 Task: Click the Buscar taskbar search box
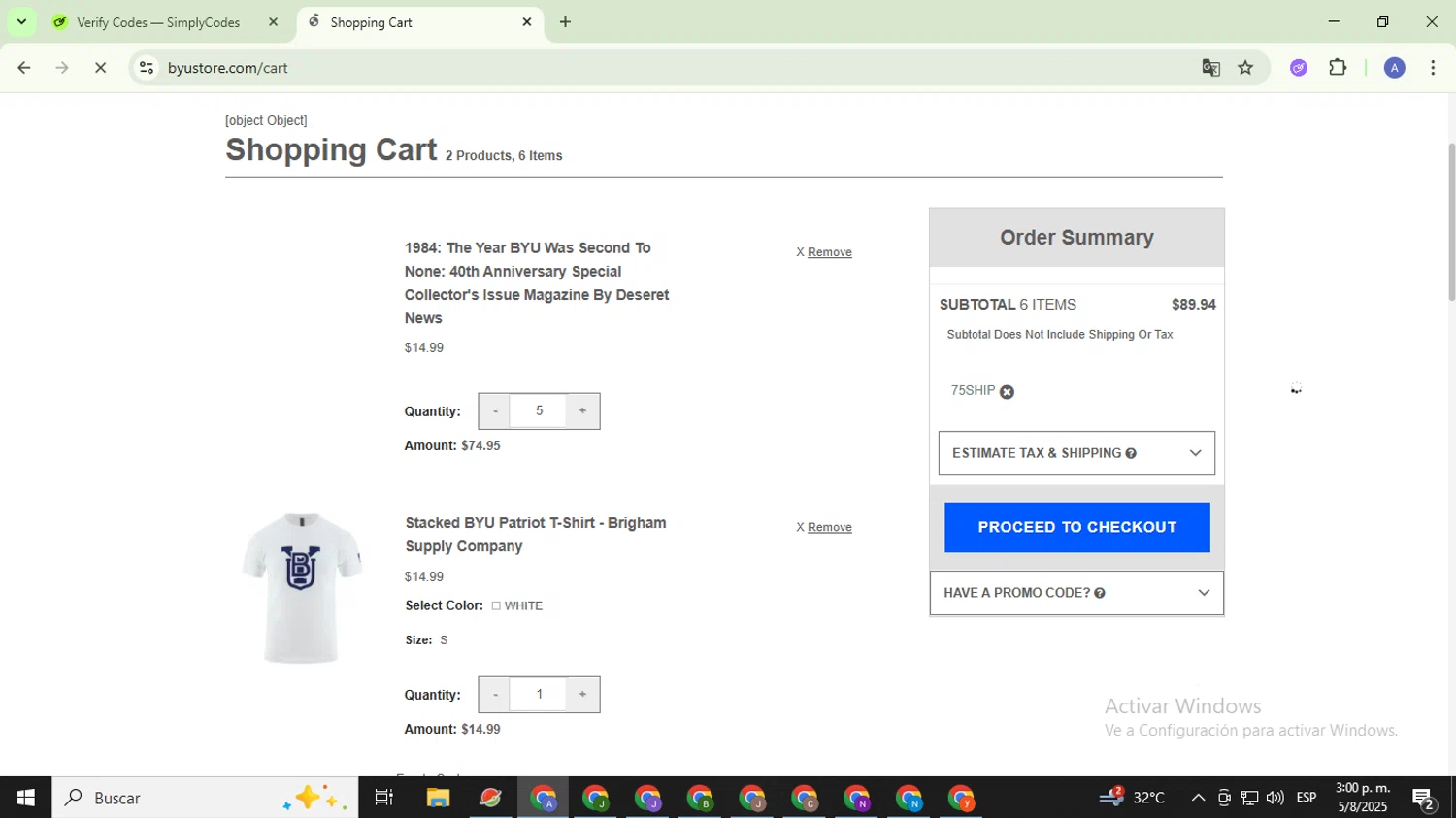tap(205, 798)
